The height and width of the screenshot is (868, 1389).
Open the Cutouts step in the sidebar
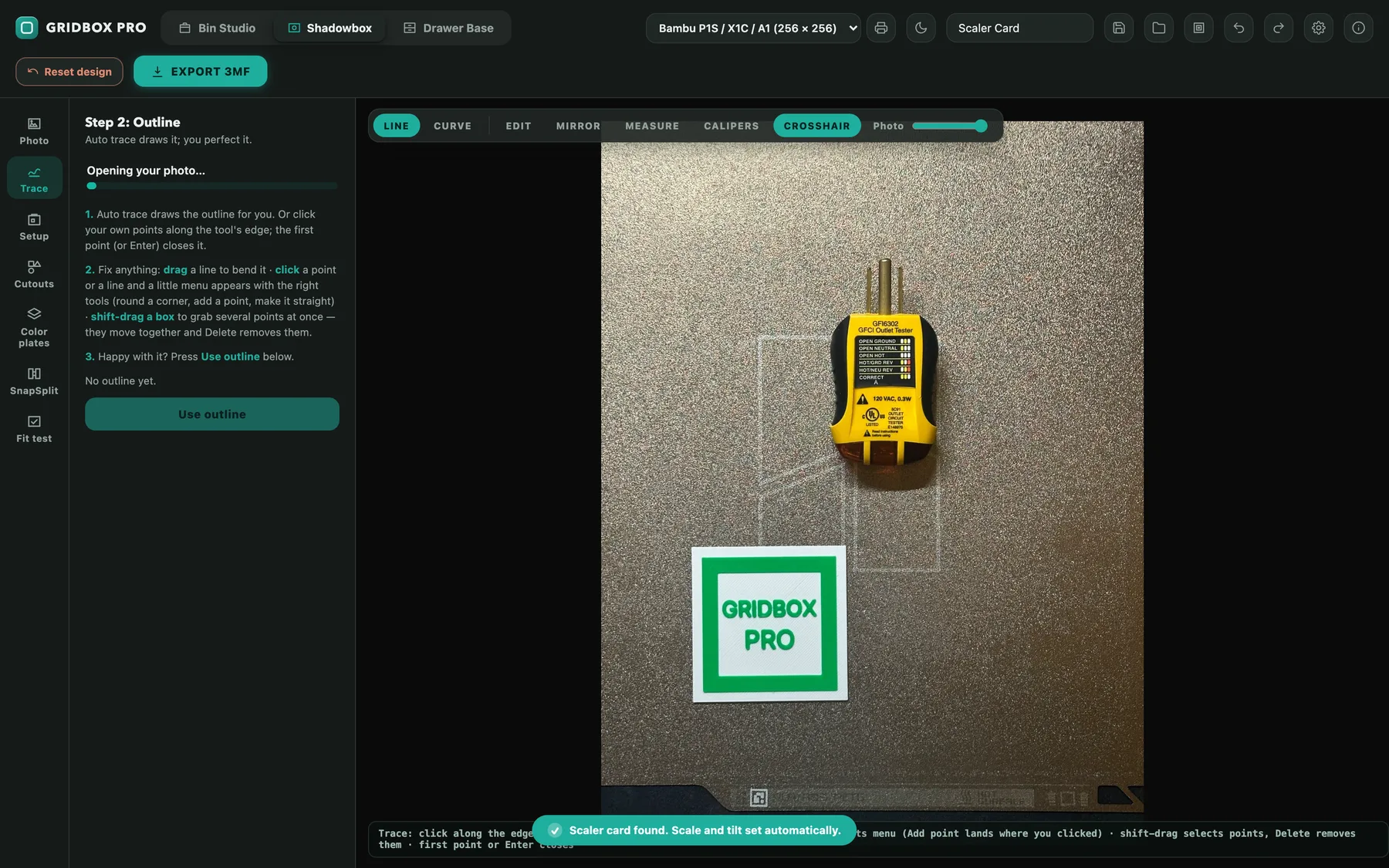[34, 275]
